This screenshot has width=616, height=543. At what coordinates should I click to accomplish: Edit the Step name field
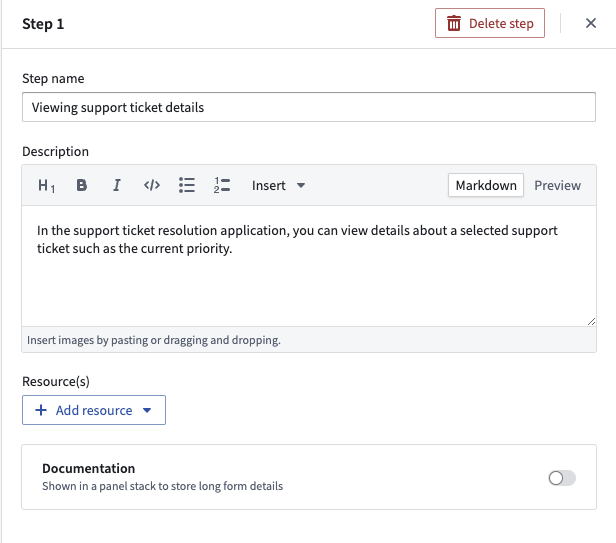pos(309,107)
